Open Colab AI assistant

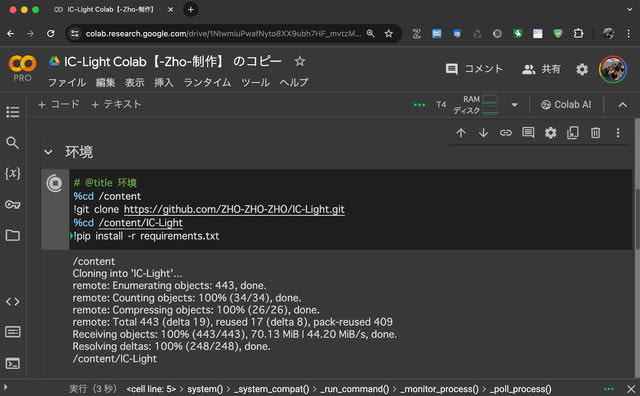click(566, 105)
